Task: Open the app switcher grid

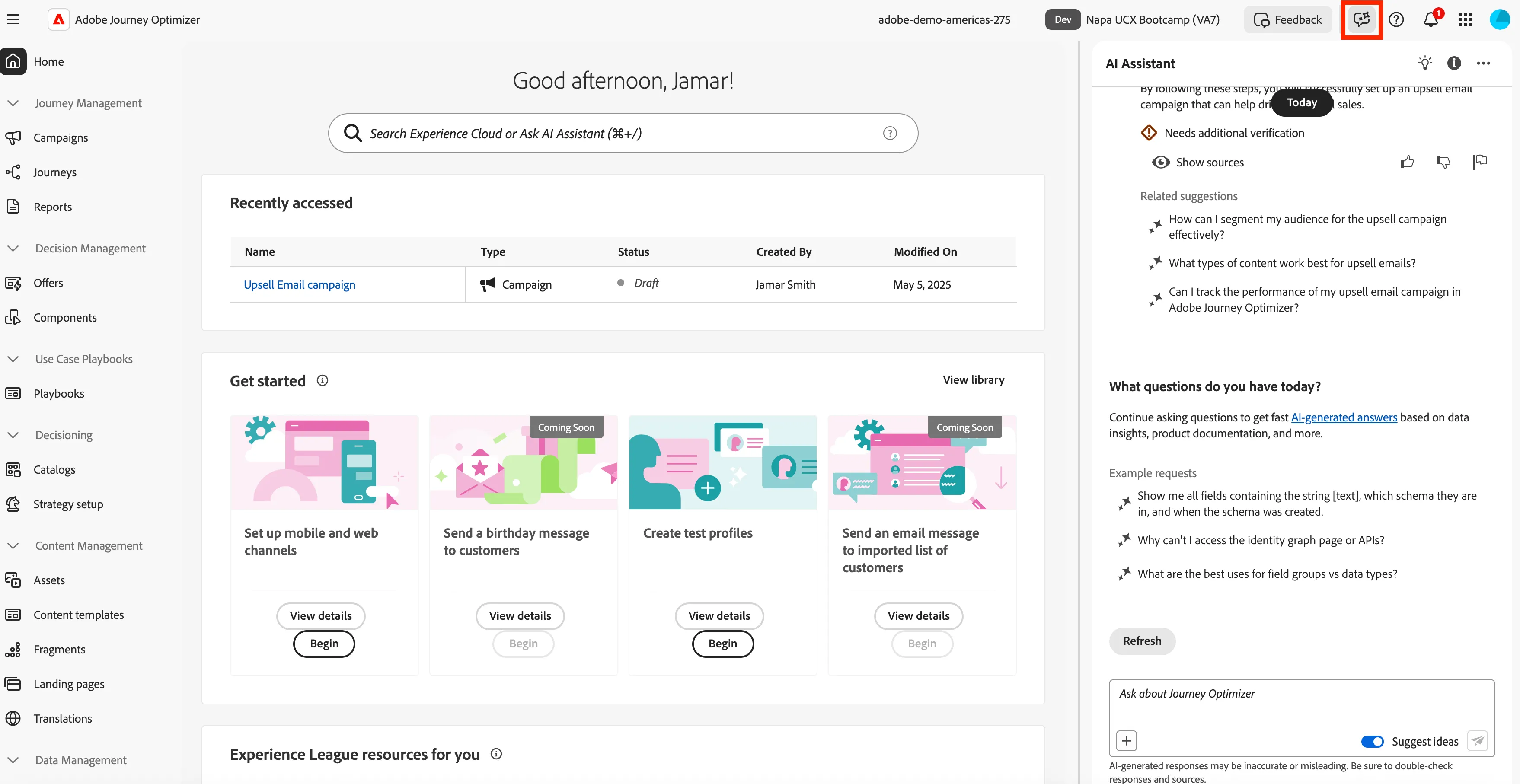Action: [1465, 19]
